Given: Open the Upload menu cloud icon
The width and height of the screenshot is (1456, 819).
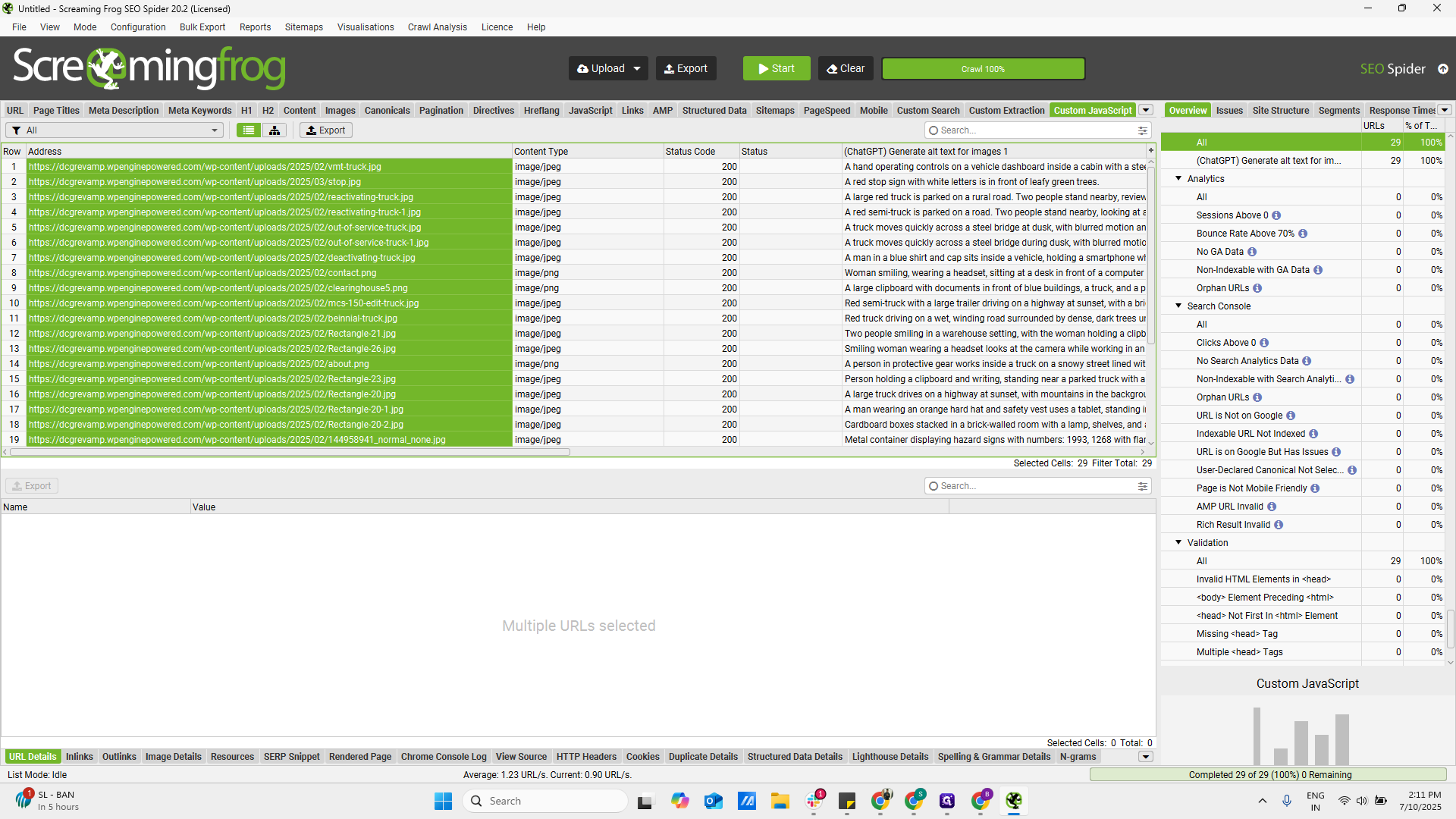Looking at the screenshot, I should 581,68.
